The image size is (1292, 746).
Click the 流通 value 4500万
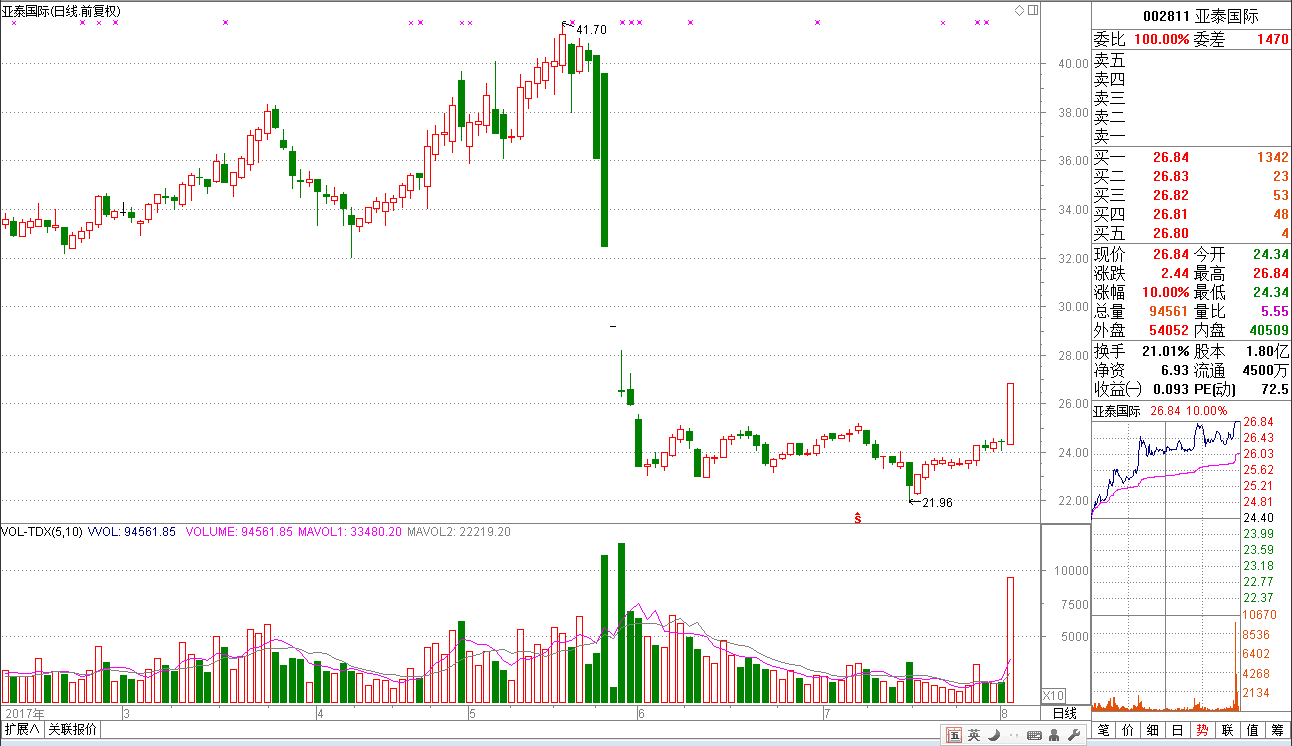click(x=1266, y=370)
